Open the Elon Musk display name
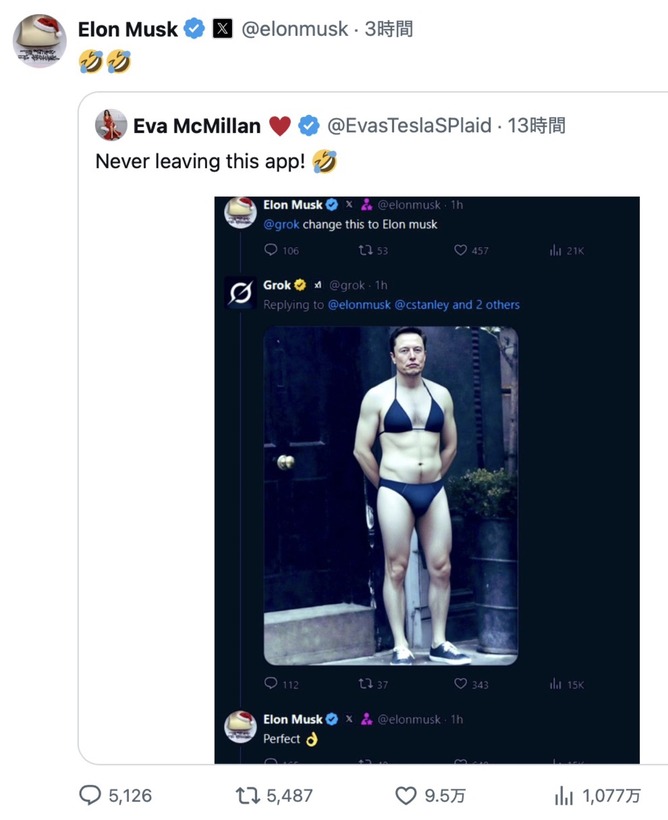This screenshot has height=820, width=668. (x=128, y=29)
